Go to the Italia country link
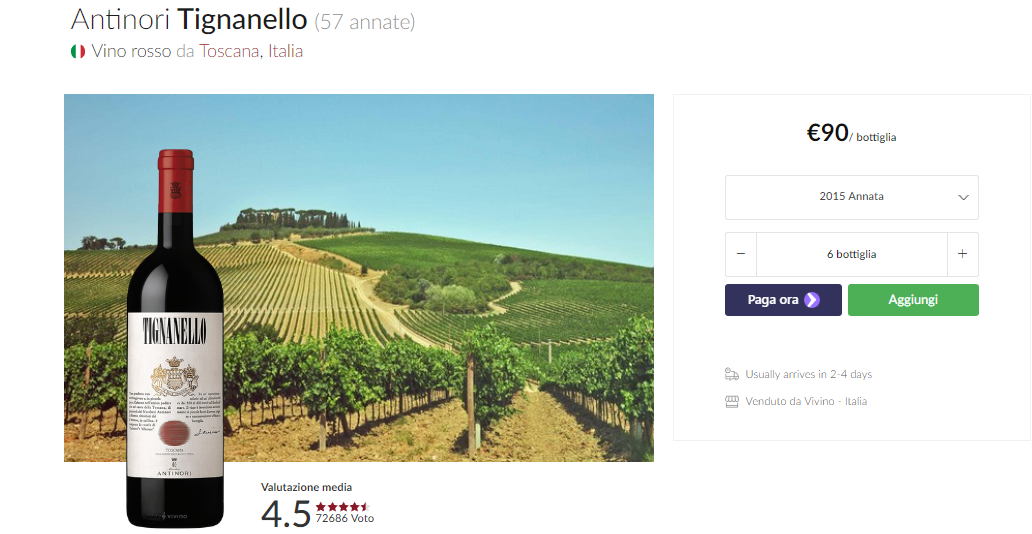The width and height of the screenshot is (1032, 534). click(285, 51)
